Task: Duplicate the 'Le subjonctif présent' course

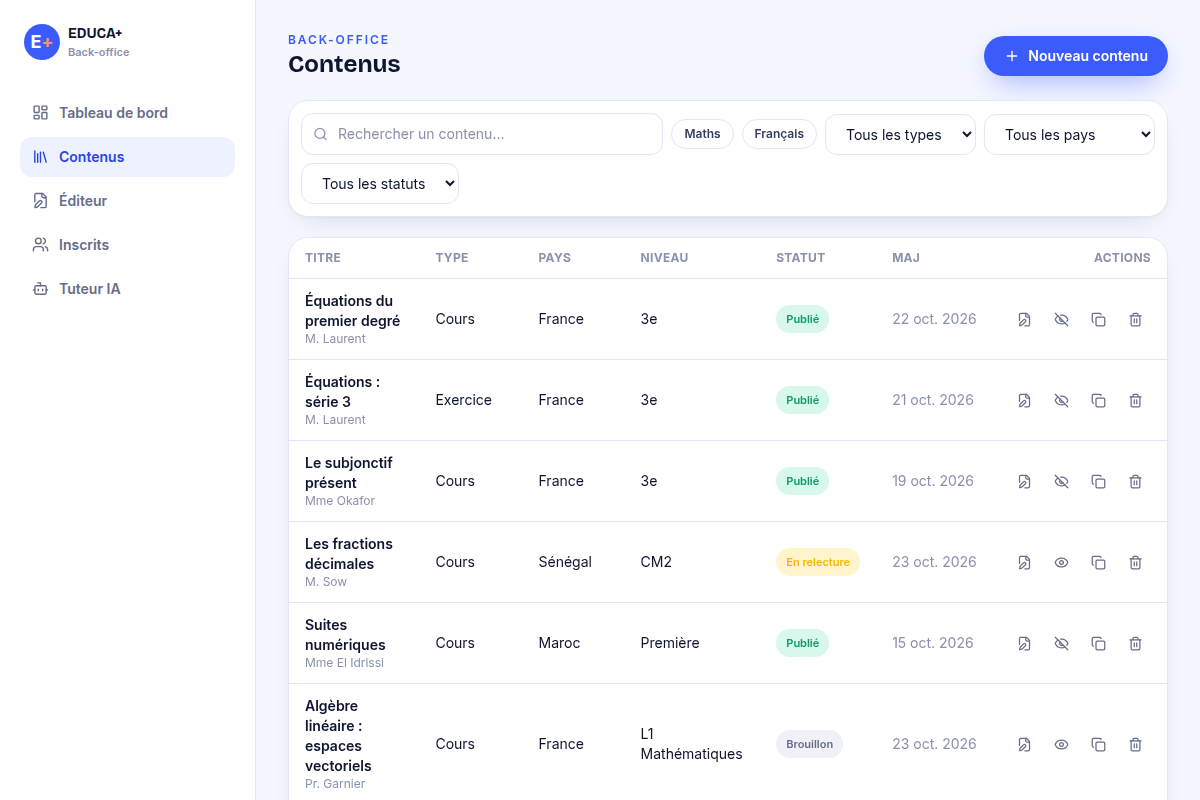Action: (x=1099, y=481)
